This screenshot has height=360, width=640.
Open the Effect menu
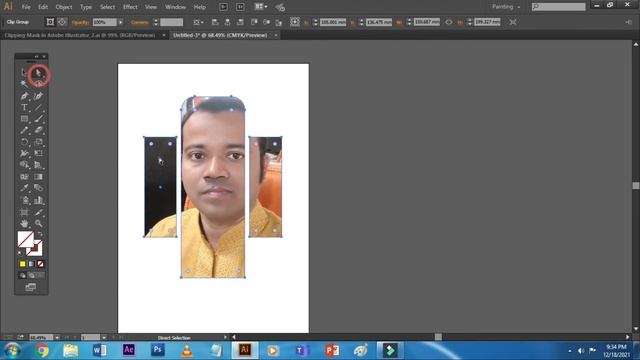point(130,7)
